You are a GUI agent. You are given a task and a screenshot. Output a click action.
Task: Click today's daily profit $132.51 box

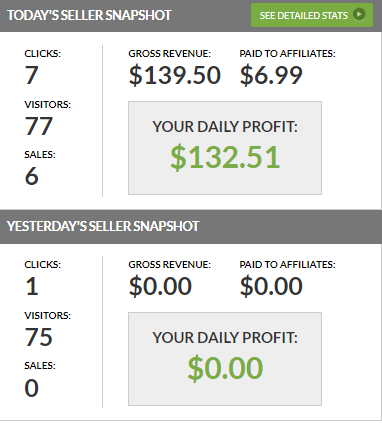coord(225,148)
